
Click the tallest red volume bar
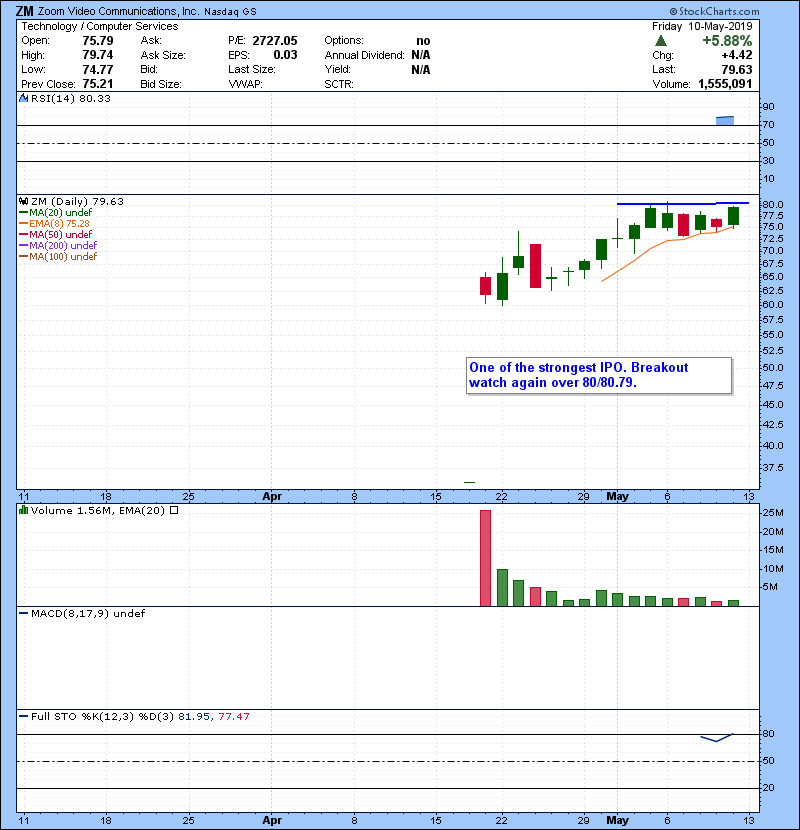[x=486, y=557]
